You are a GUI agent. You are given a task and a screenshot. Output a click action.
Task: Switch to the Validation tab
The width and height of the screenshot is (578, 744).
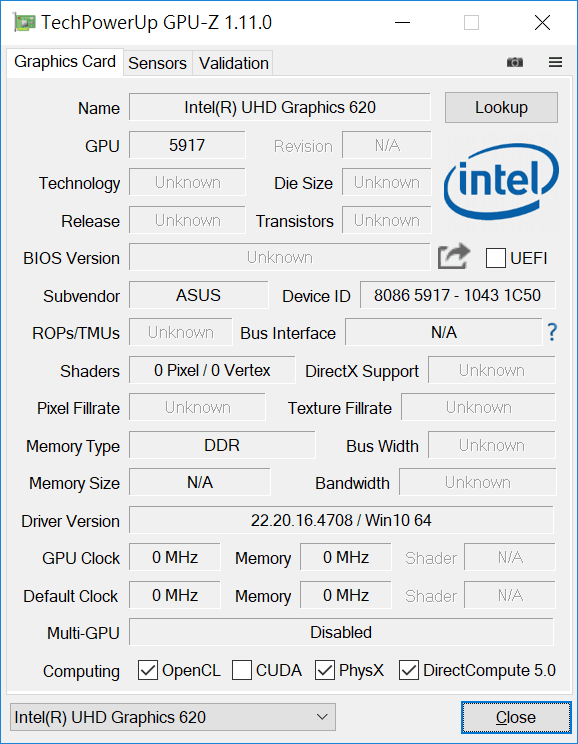(x=233, y=63)
